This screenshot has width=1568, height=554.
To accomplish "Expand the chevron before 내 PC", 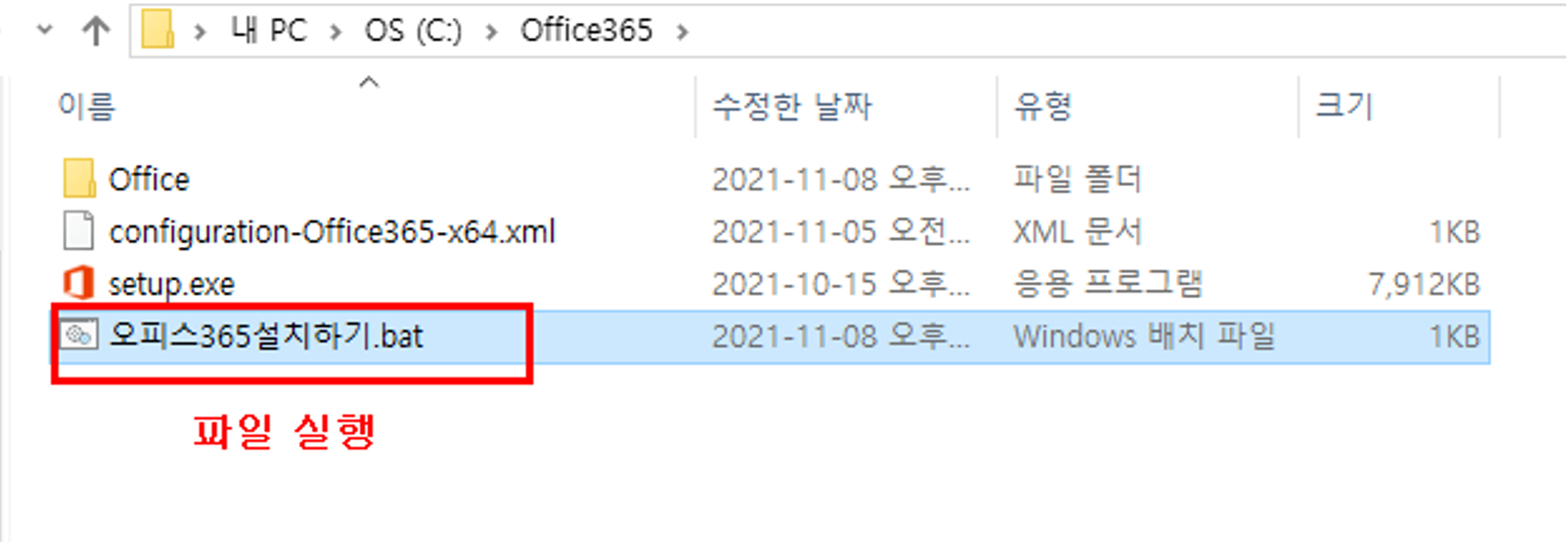I will click(200, 33).
